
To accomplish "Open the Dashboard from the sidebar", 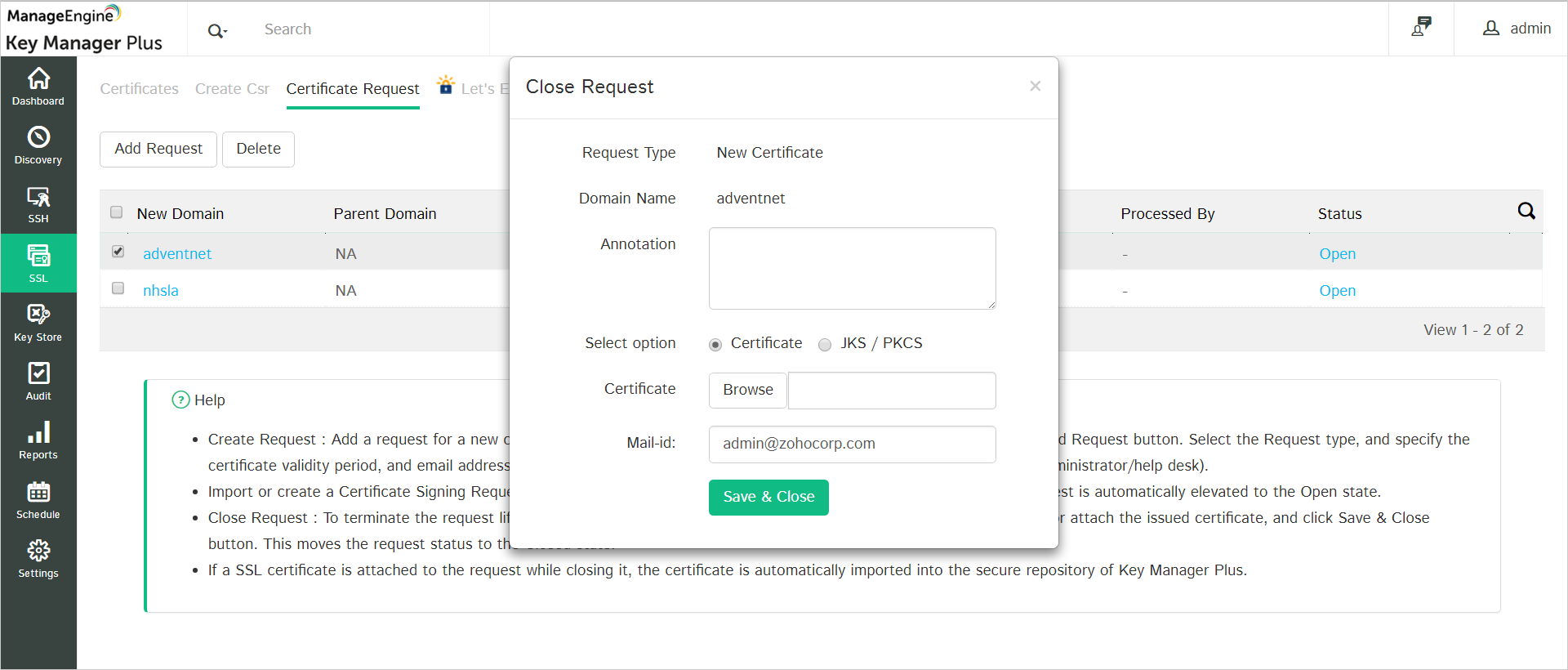I will 38,87.
